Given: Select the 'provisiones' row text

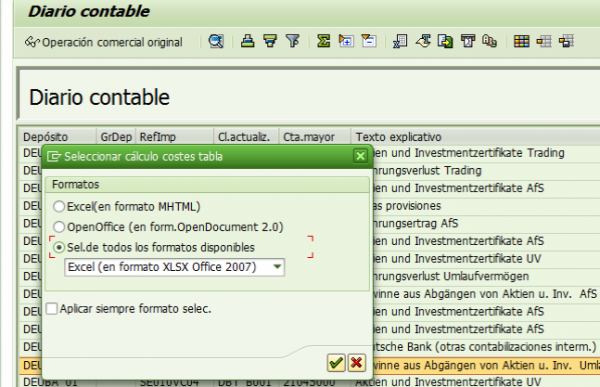Looking at the screenshot, I should 407,206.
